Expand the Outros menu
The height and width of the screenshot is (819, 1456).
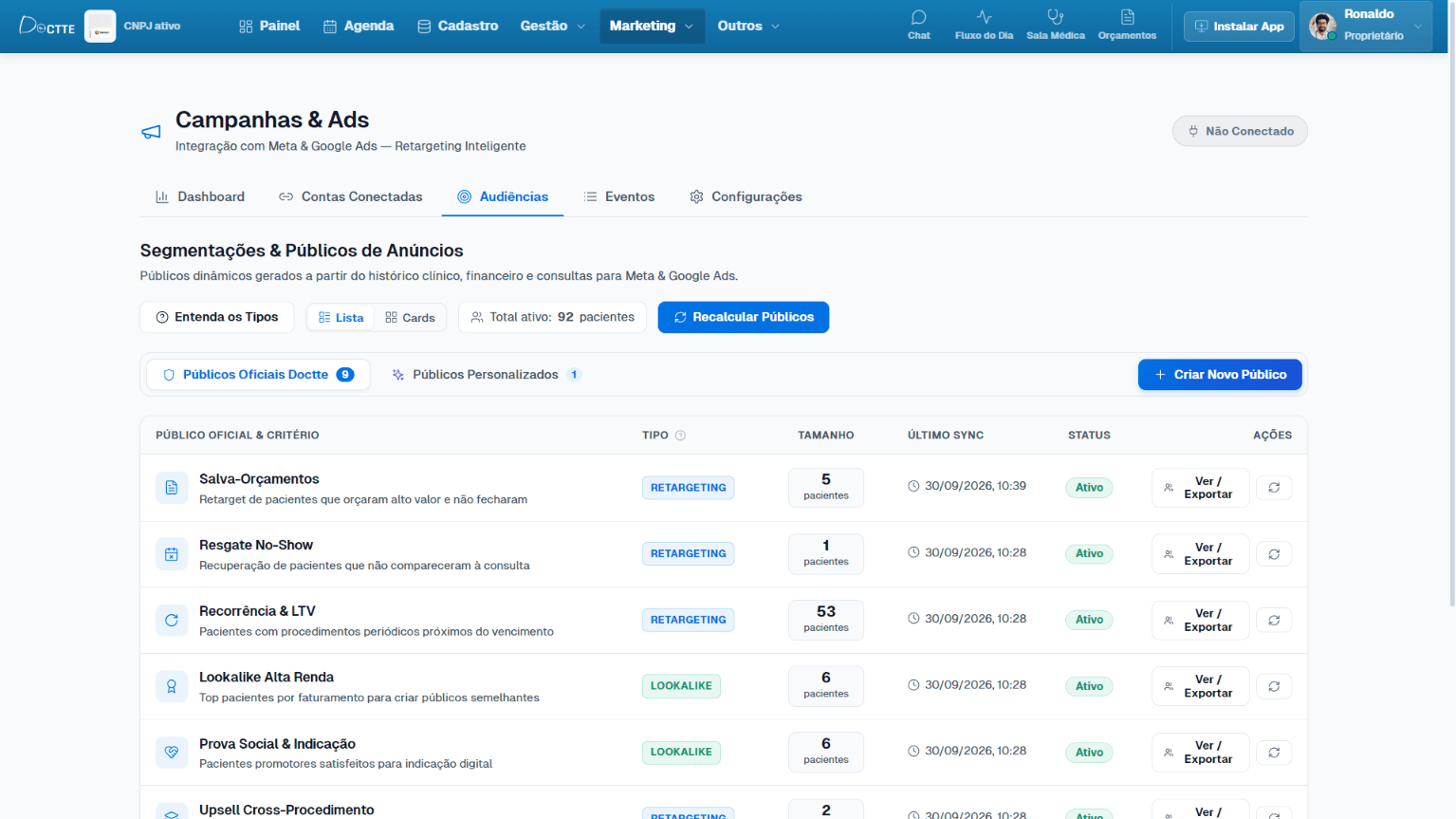(748, 26)
